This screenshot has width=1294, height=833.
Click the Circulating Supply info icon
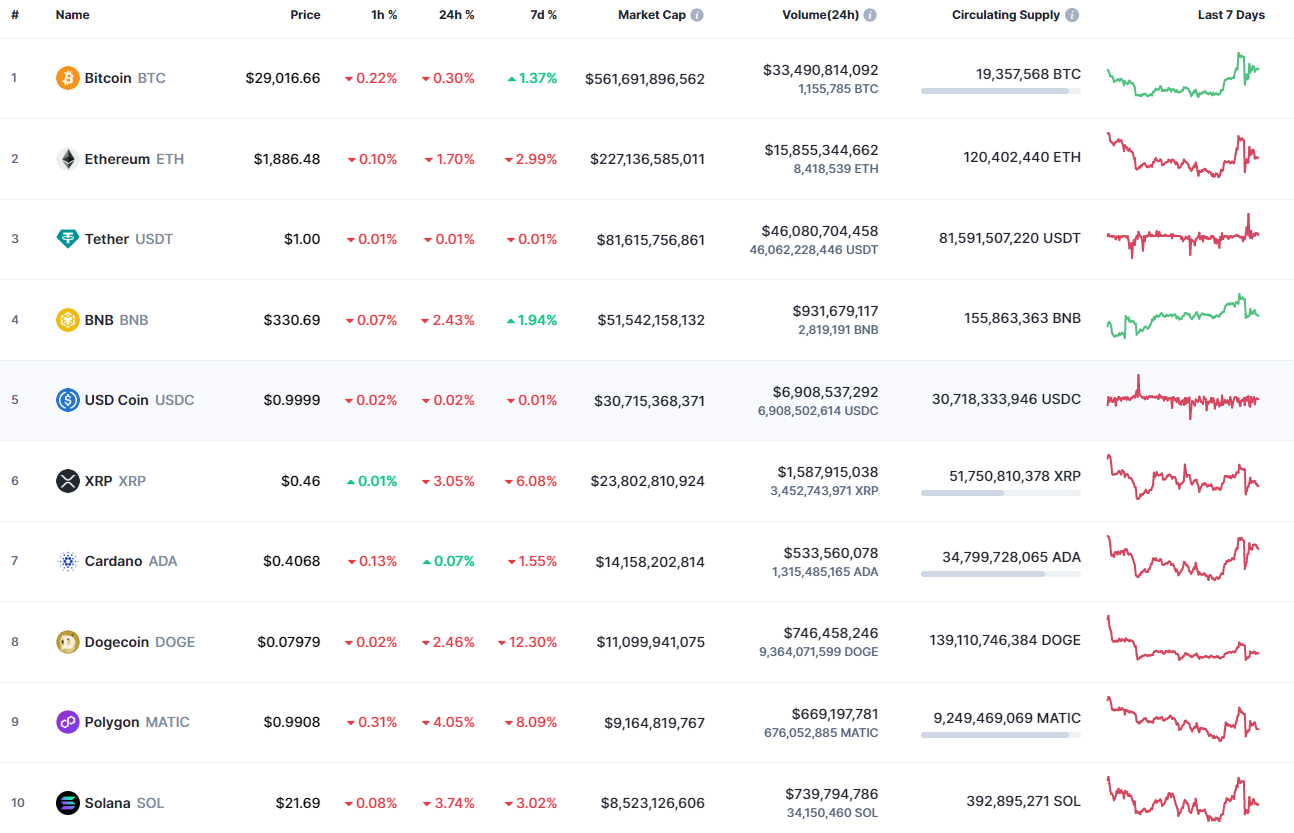[x=1073, y=14]
